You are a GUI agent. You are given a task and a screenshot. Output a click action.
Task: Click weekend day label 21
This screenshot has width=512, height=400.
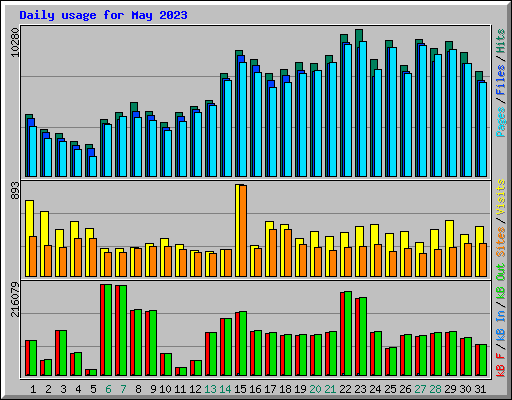(x=330, y=389)
